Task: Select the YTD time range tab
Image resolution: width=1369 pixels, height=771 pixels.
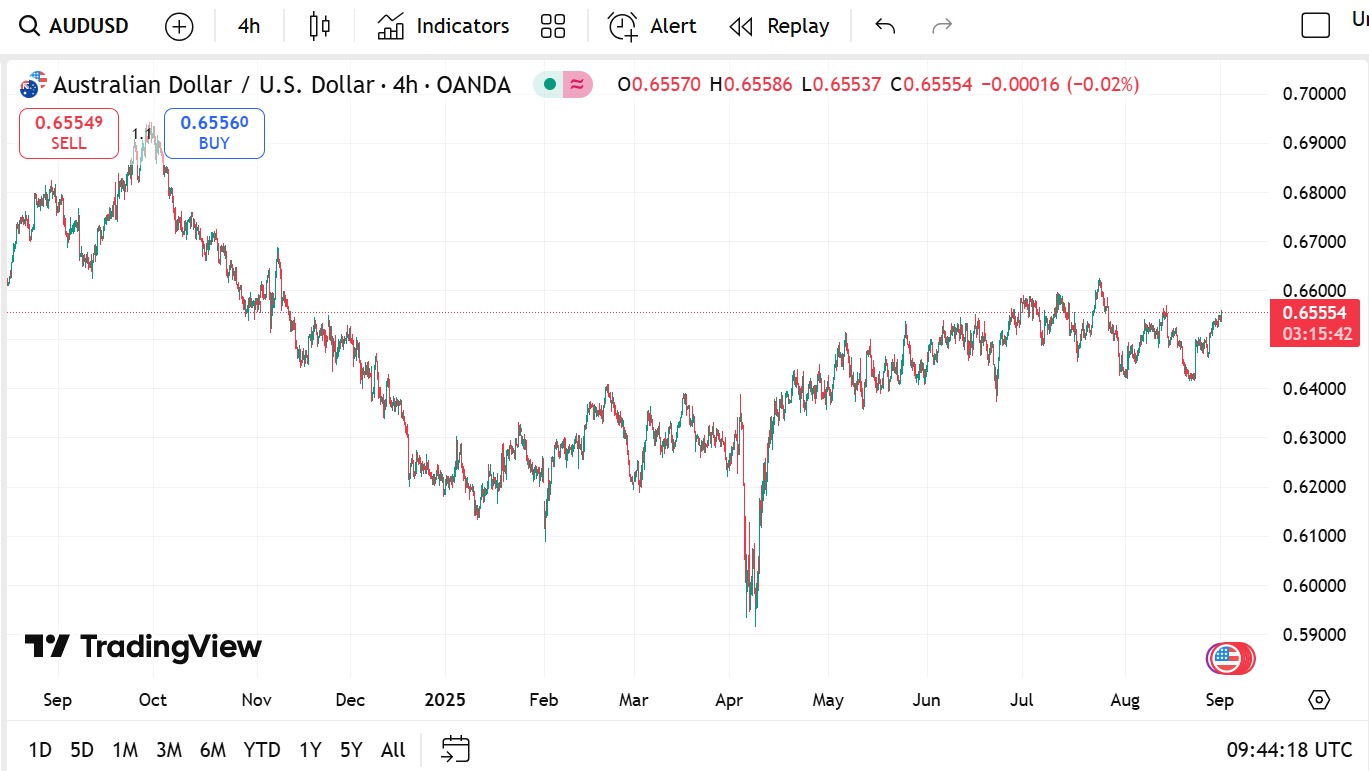Action: (x=262, y=750)
